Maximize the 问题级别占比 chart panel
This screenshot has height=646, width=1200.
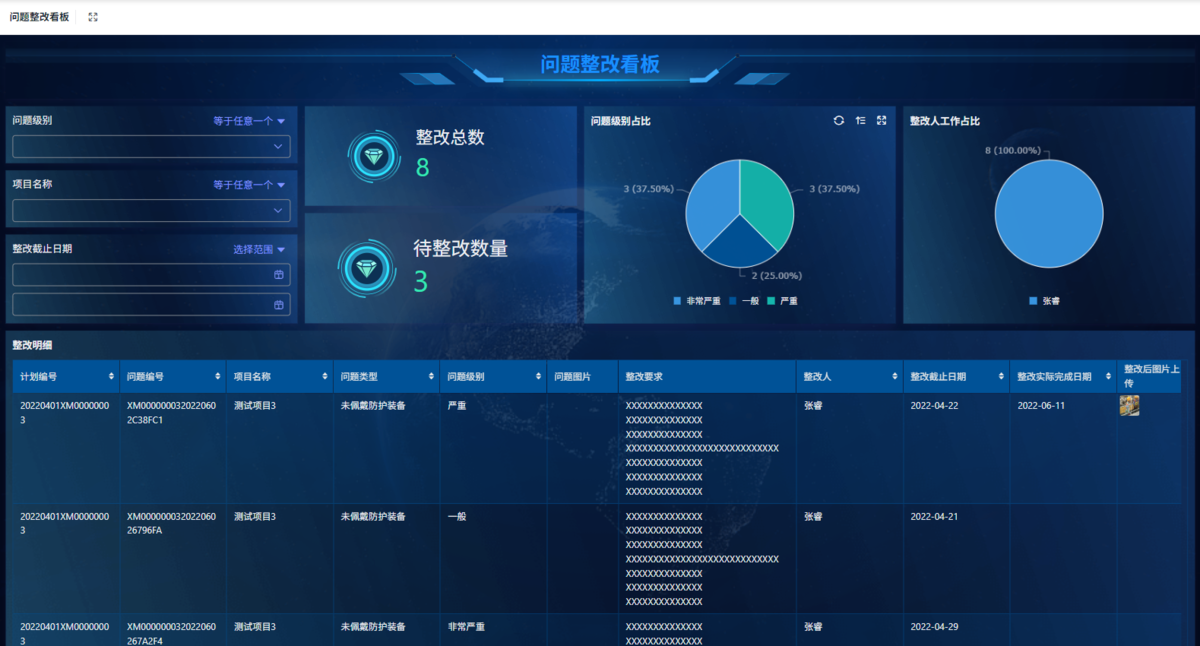tap(881, 121)
